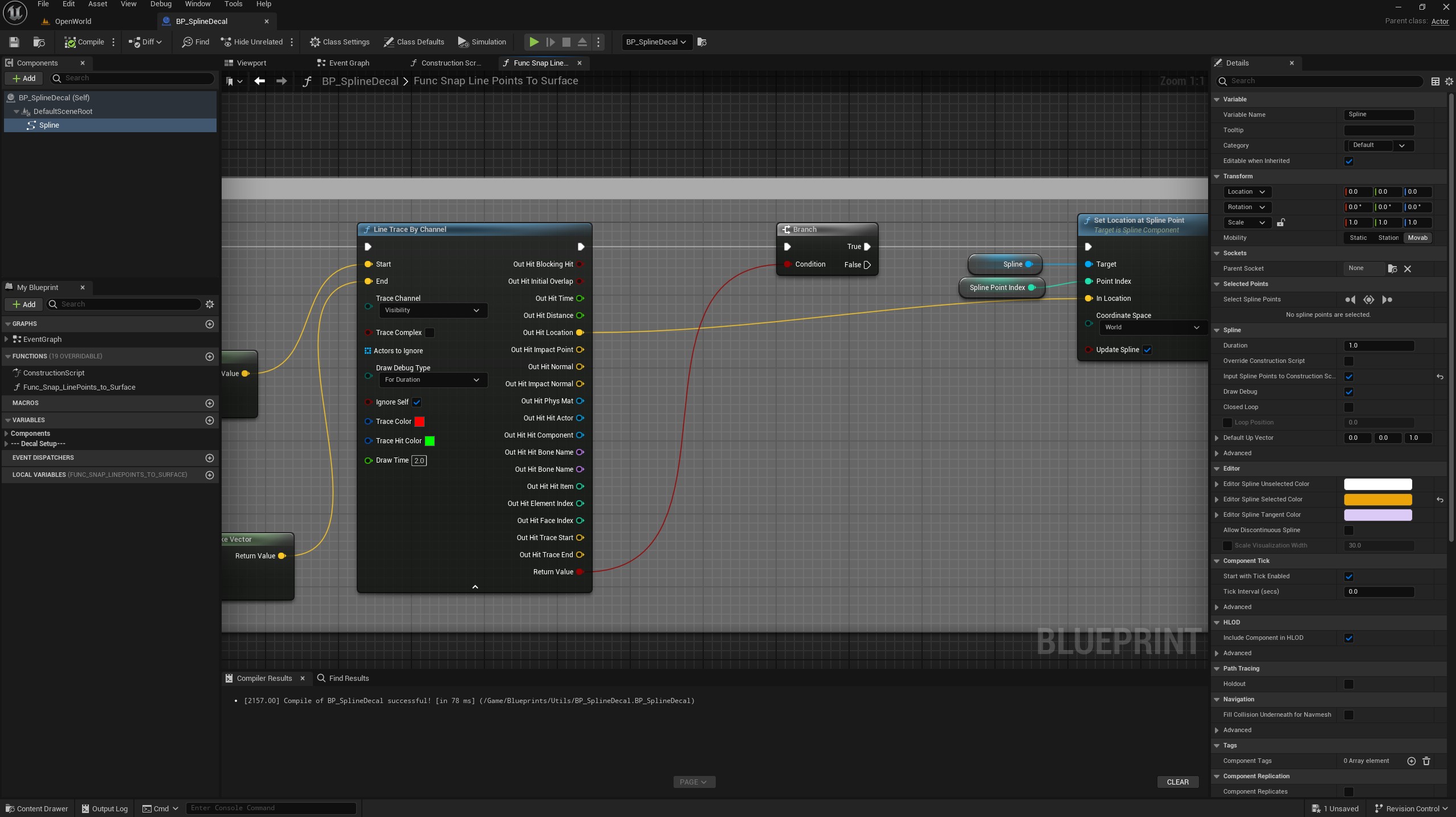Click the red Trace Color swatch
This screenshot has width=1456, height=817.
(x=419, y=421)
